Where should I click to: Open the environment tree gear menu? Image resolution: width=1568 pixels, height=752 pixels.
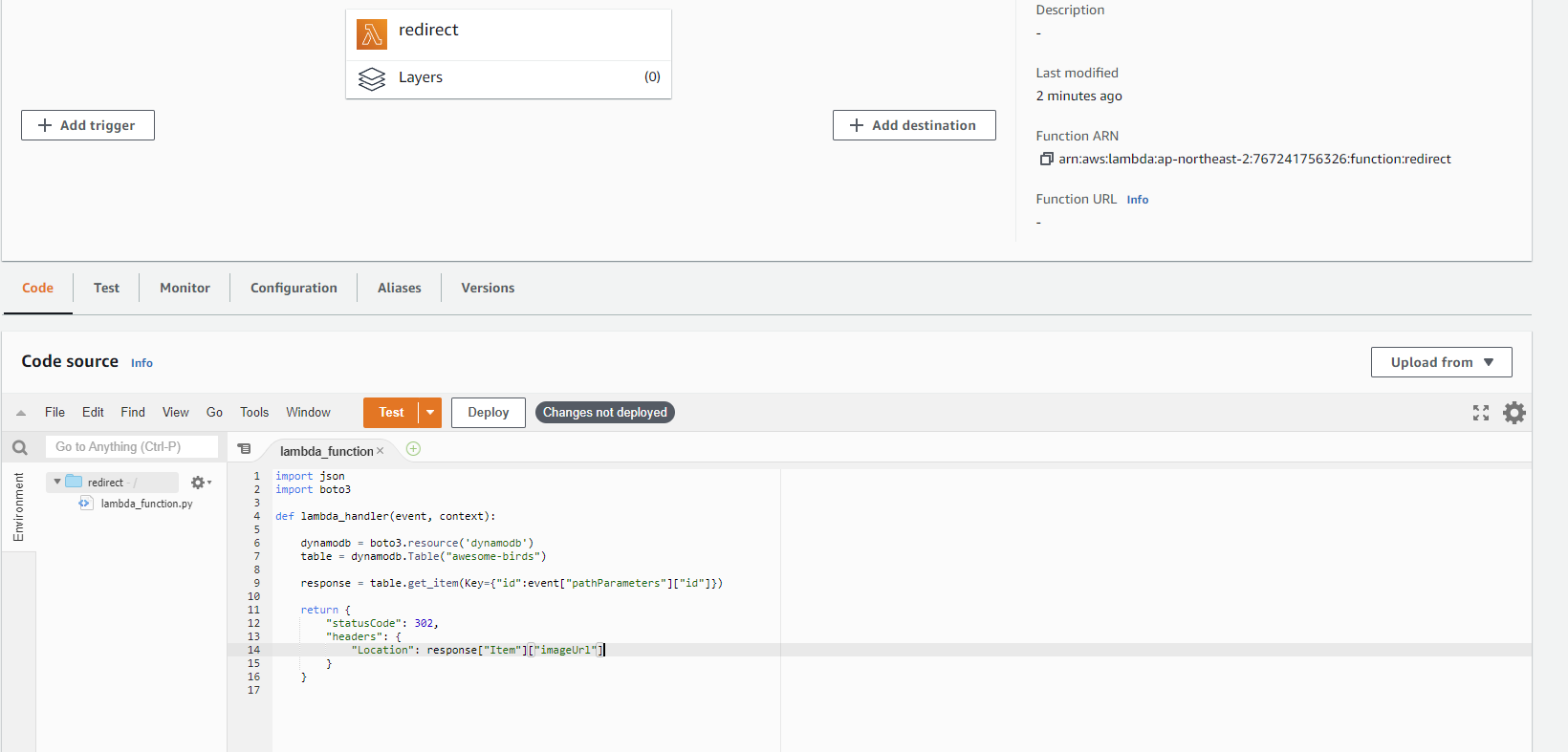pos(201,483)
